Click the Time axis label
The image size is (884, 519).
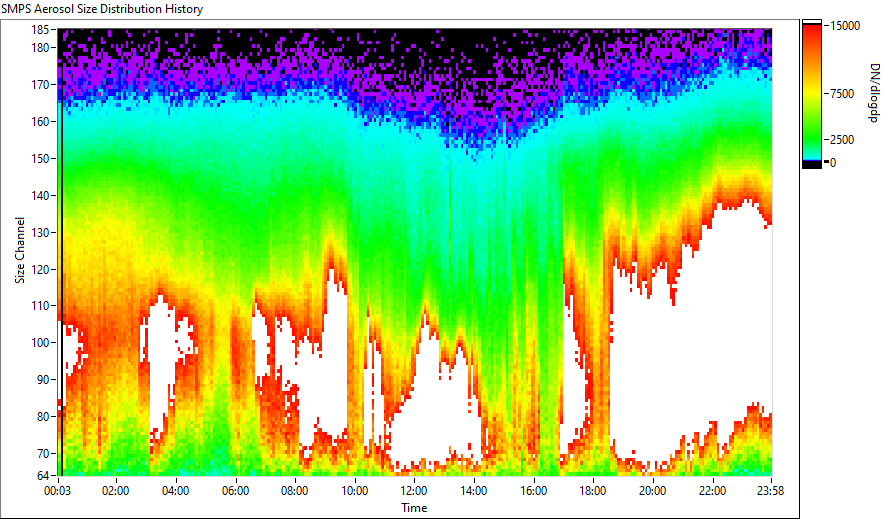(414, 508)
